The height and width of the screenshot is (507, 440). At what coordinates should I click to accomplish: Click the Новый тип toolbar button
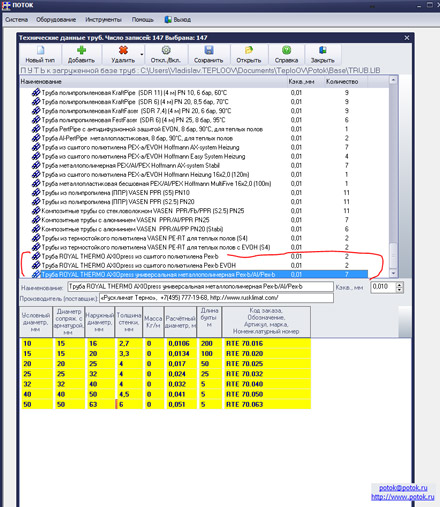(40, 55)
